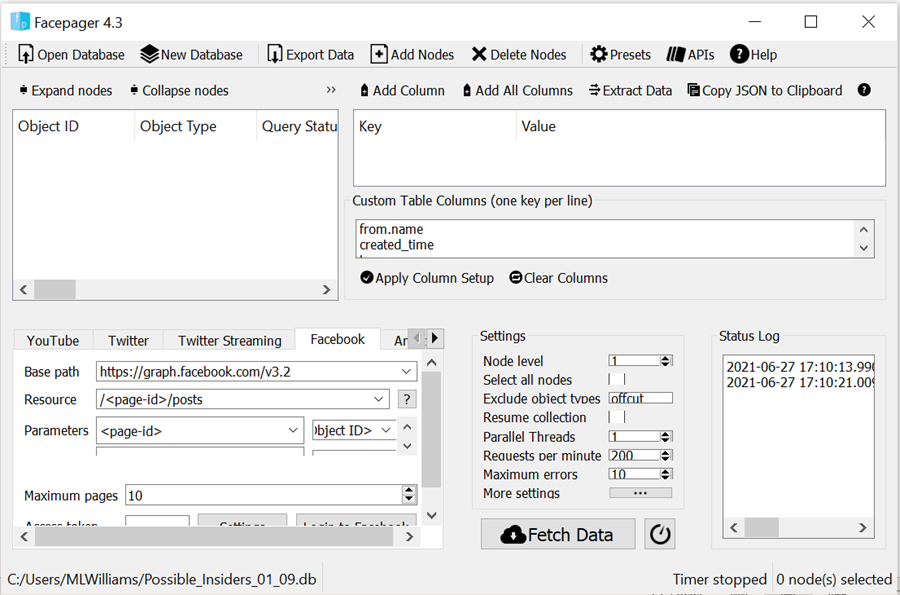
Task: Open the Twitter Streaming tab
Action: coord(230,340)
